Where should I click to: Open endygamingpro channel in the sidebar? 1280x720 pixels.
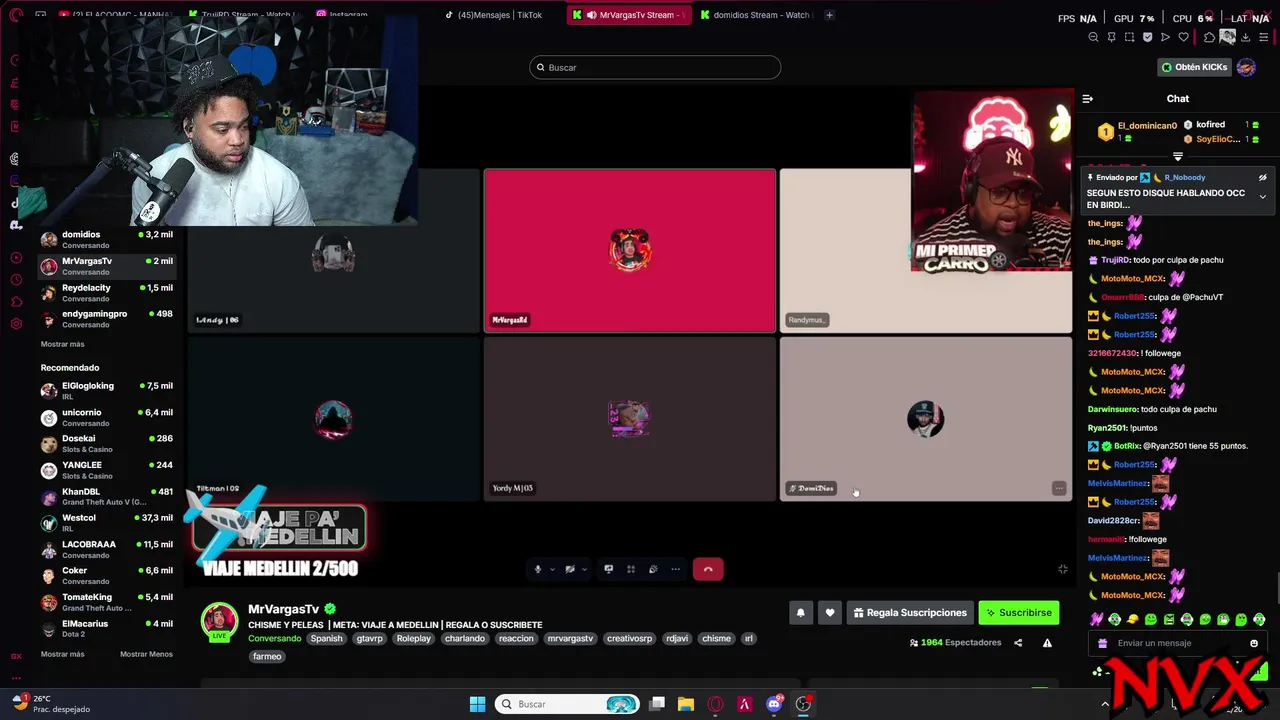pos(107,318)
